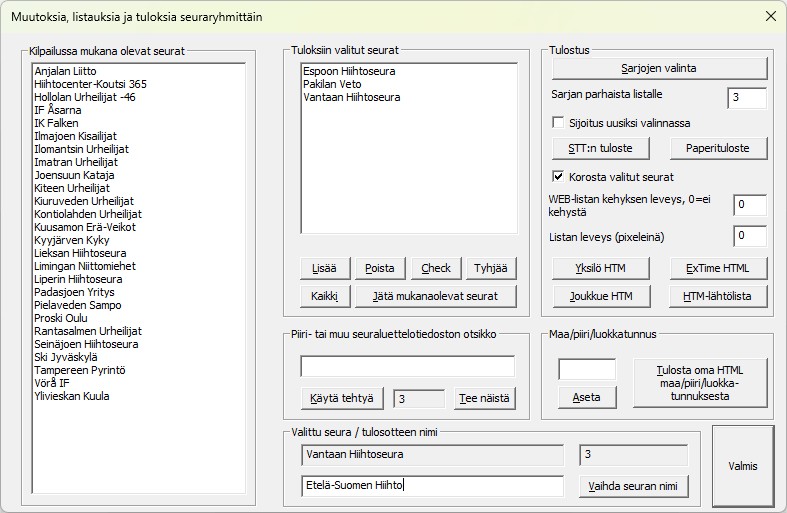This screenshot has width=787, height=513.
Task: Close the dialog window
Action: pyautogui.click(x=770, y=16)
